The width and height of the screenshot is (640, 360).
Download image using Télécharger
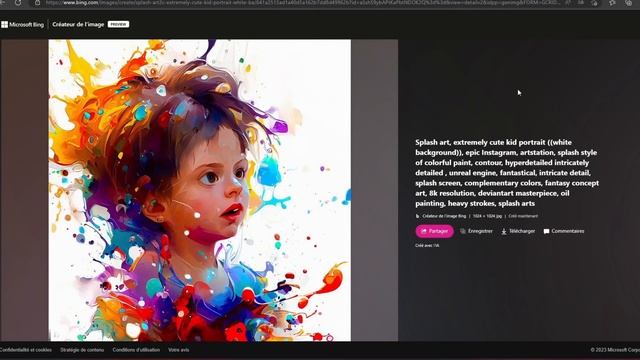point(518,231)
